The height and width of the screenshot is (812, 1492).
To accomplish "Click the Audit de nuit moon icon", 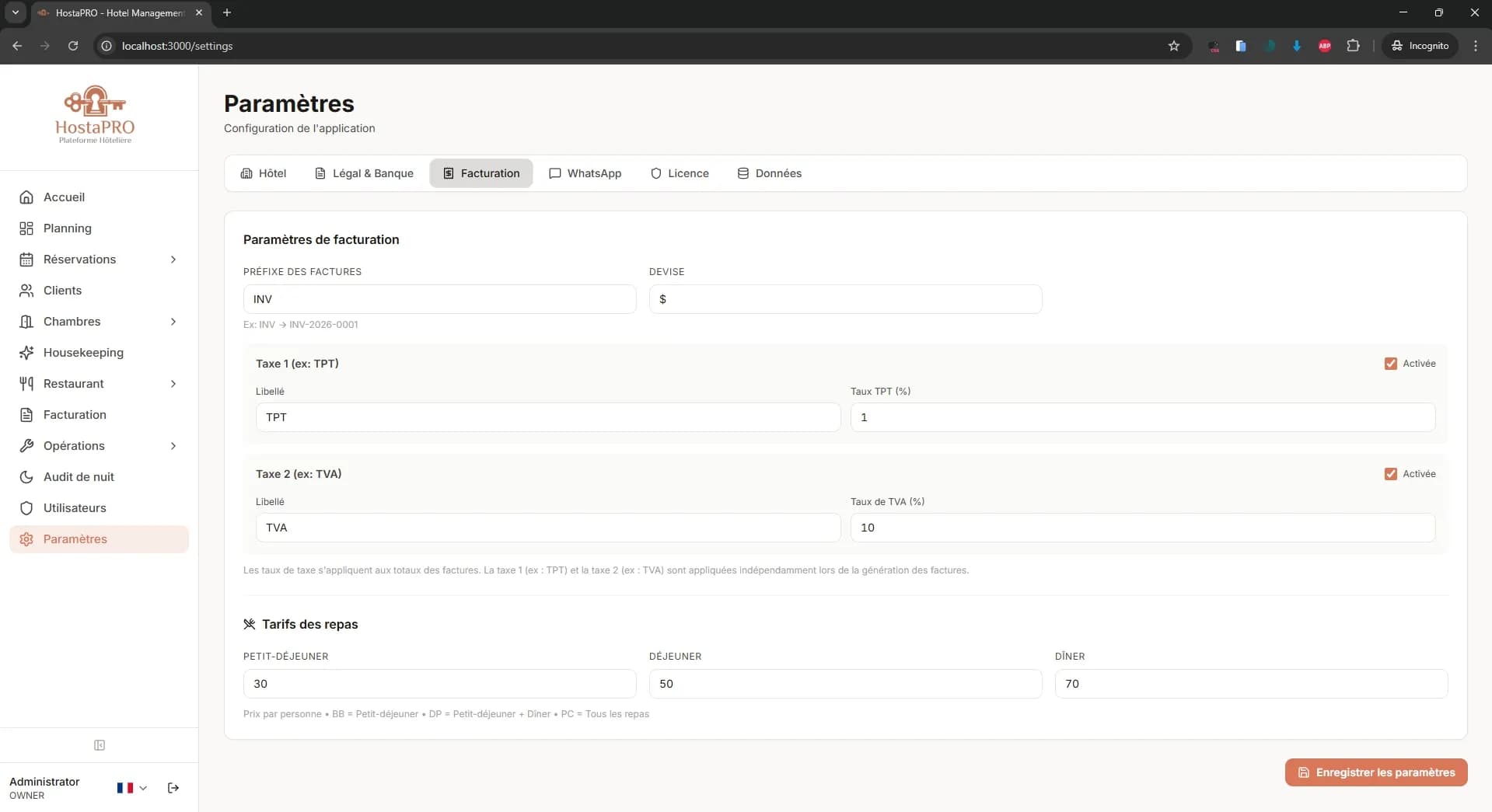I will pos(26,477).
